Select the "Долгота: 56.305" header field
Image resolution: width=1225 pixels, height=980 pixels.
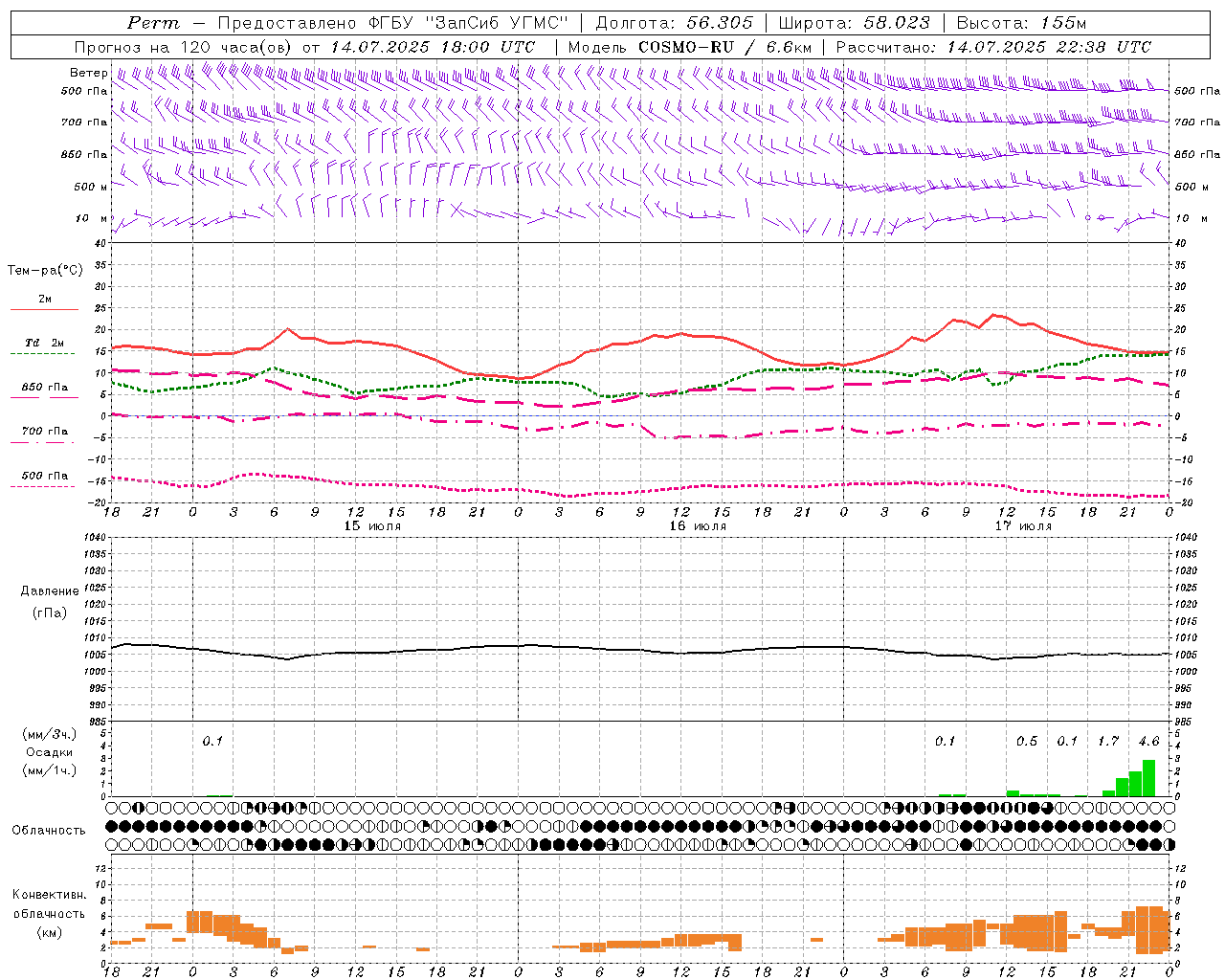click(x=674, y=23)
